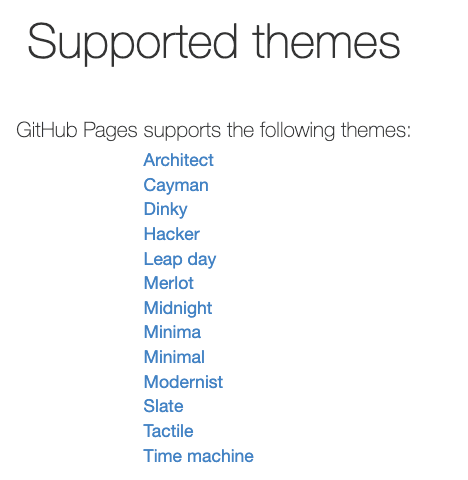Viewport: 468px width, 480px height.
Task: Click the Modernist theme link
Action: pyautogui.click(x=183, y=382)
